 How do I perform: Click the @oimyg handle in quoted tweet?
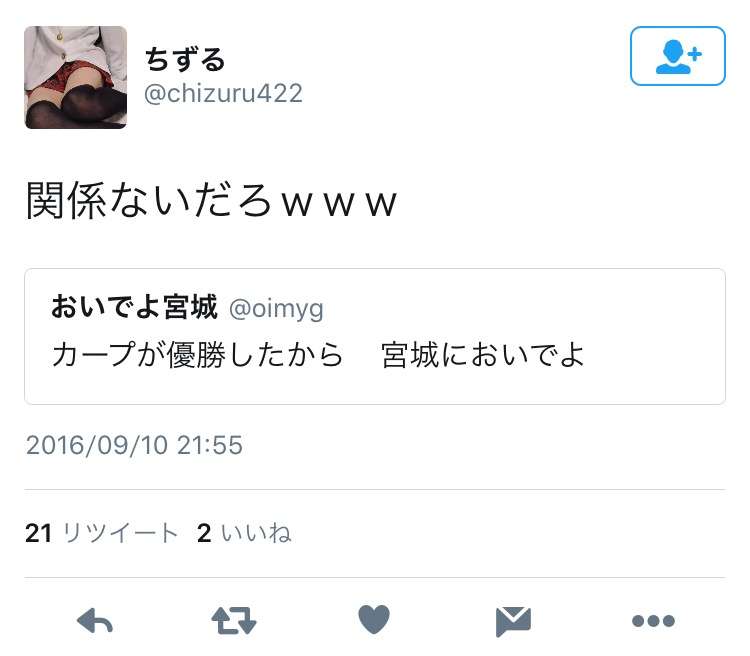(x=276, y=309)
